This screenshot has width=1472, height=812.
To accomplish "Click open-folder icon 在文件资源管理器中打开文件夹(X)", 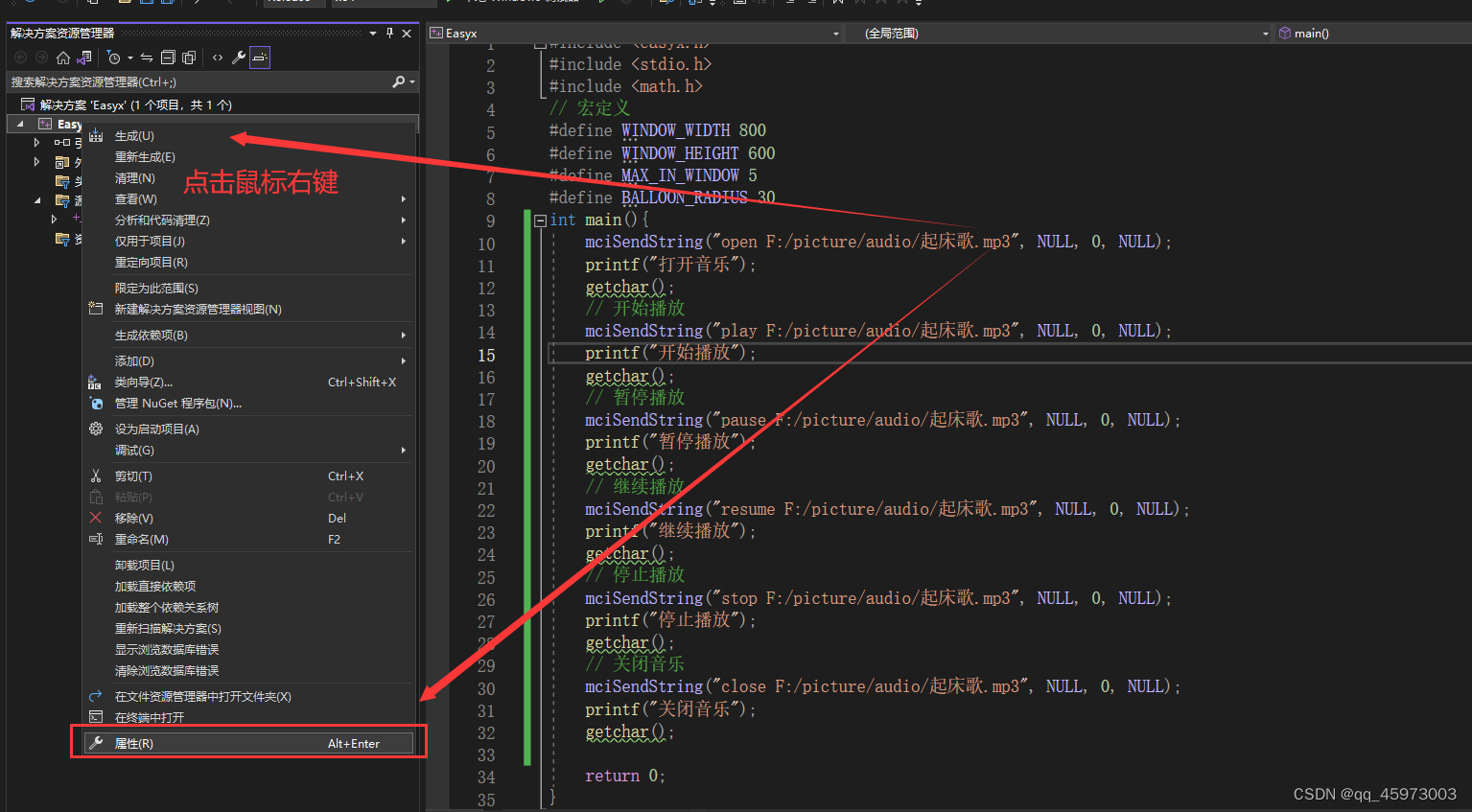I will [x=95, y=696].
